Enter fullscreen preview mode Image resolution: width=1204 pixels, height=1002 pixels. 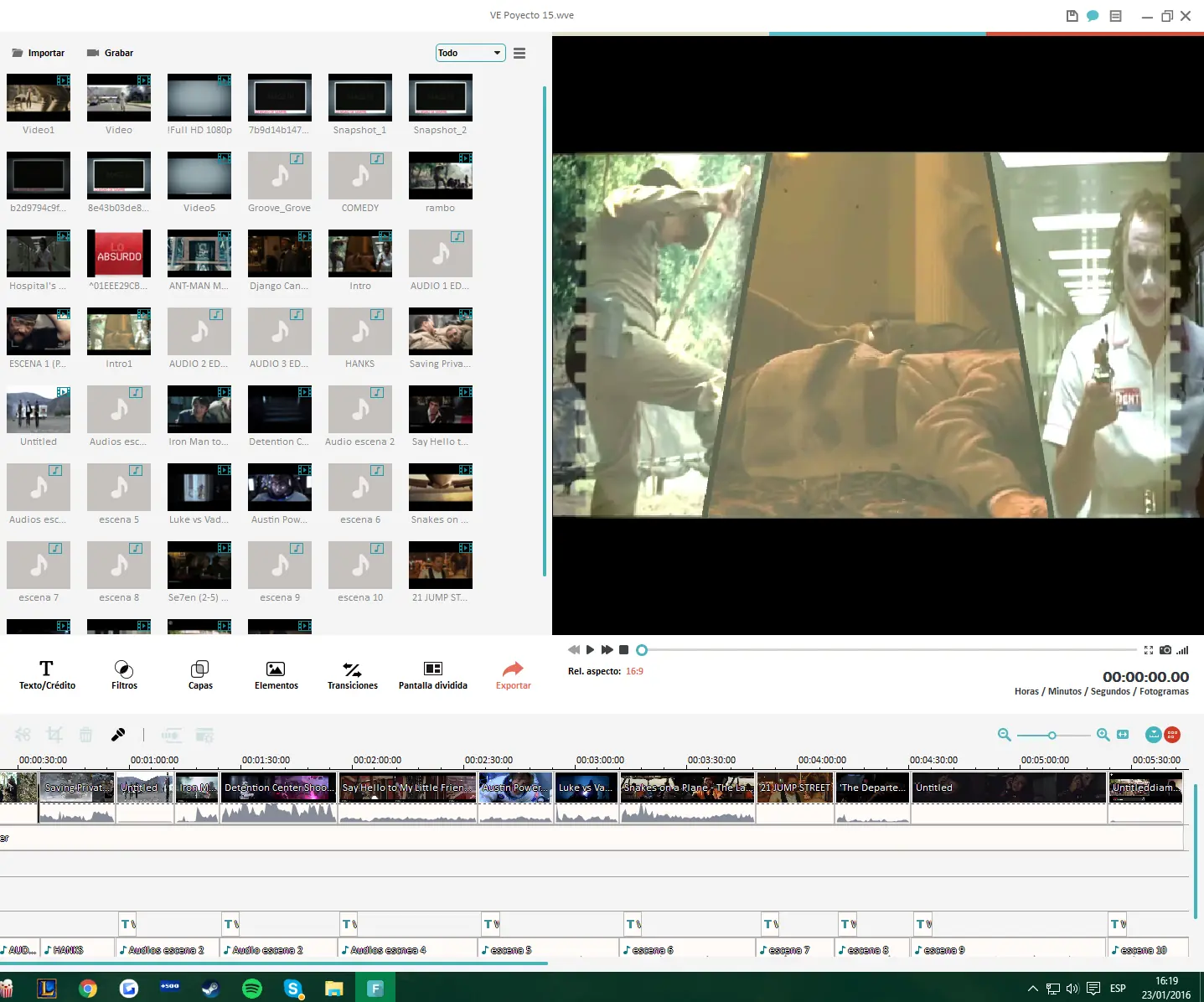tap(1149, 650)
